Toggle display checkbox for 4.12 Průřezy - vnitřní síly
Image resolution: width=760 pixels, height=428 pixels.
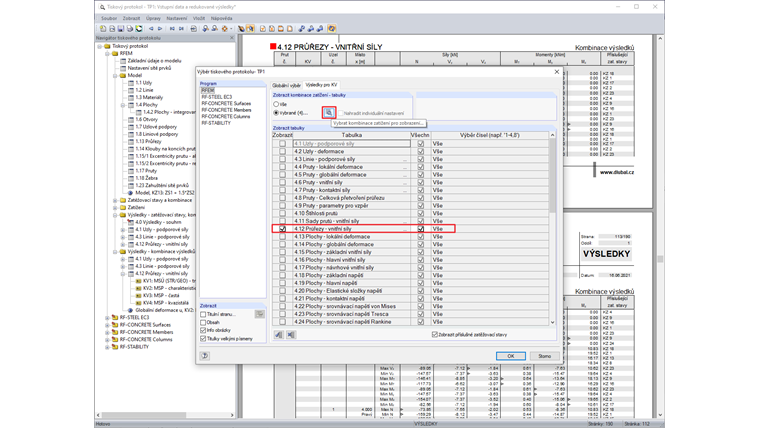pos(283,229)
